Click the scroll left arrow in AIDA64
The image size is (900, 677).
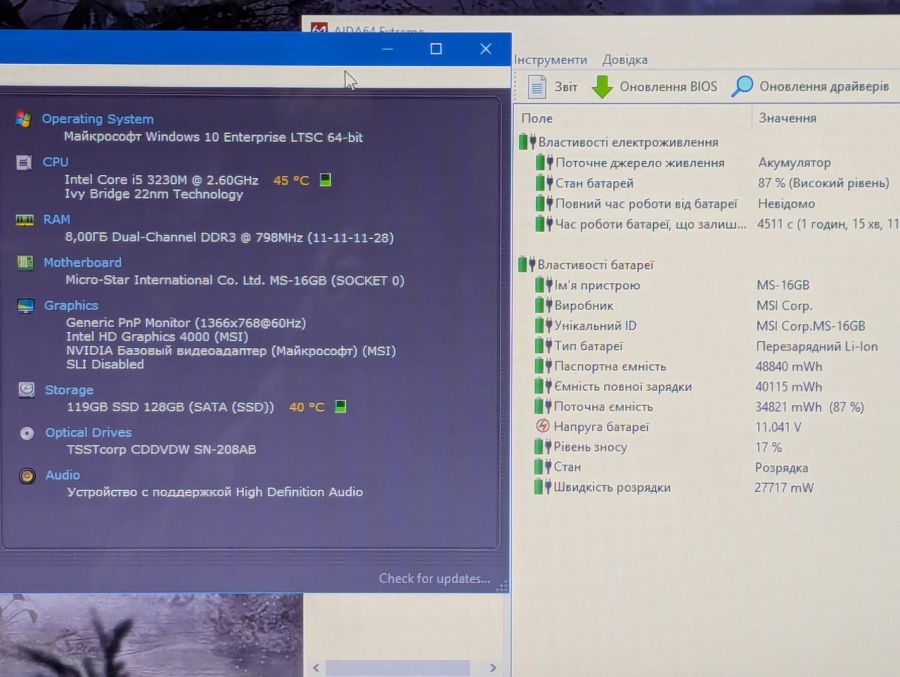coord(316,668)
